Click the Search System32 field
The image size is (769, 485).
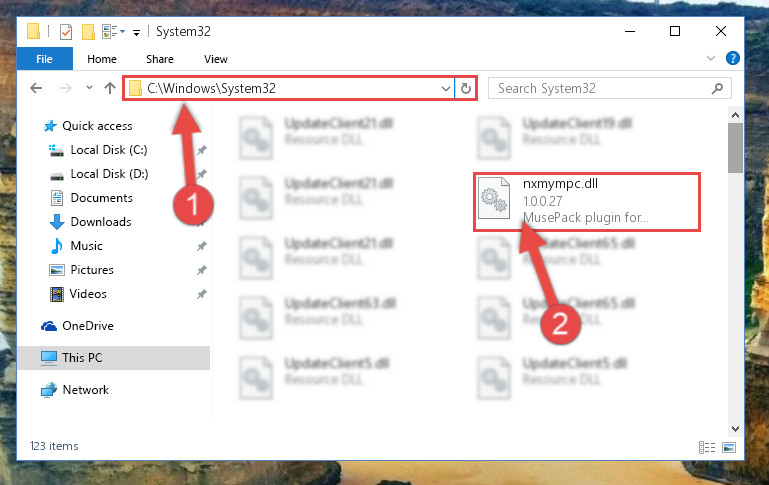pos(603,88)
